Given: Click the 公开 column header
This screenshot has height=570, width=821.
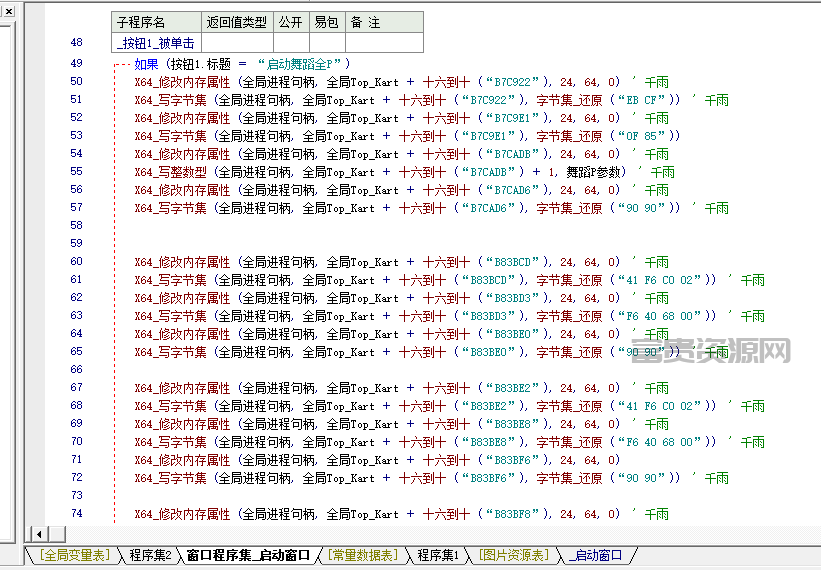Looking at the screenshot, I should pyautogui.click(x=291, y=23).
